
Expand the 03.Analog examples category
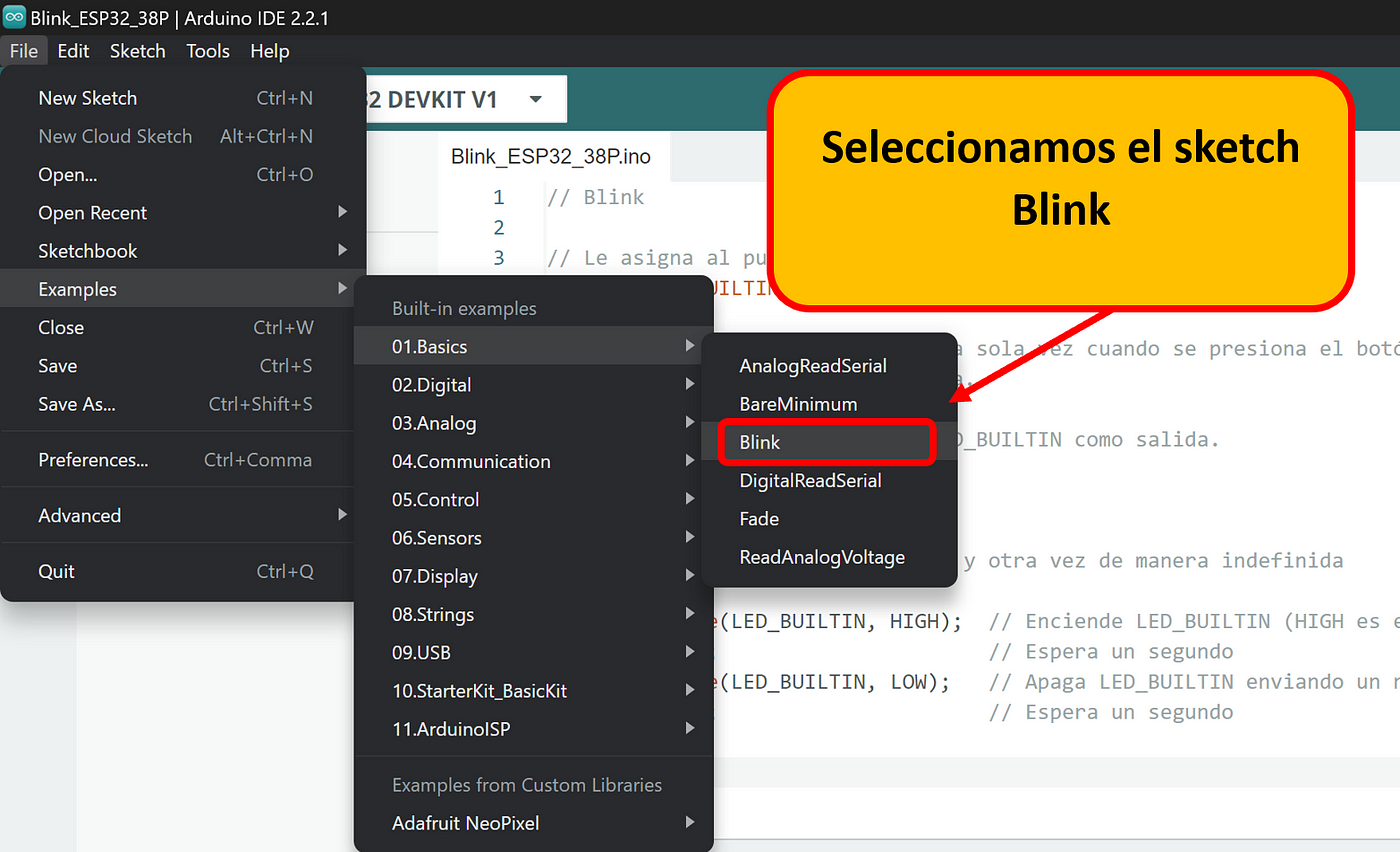[534, 423]
